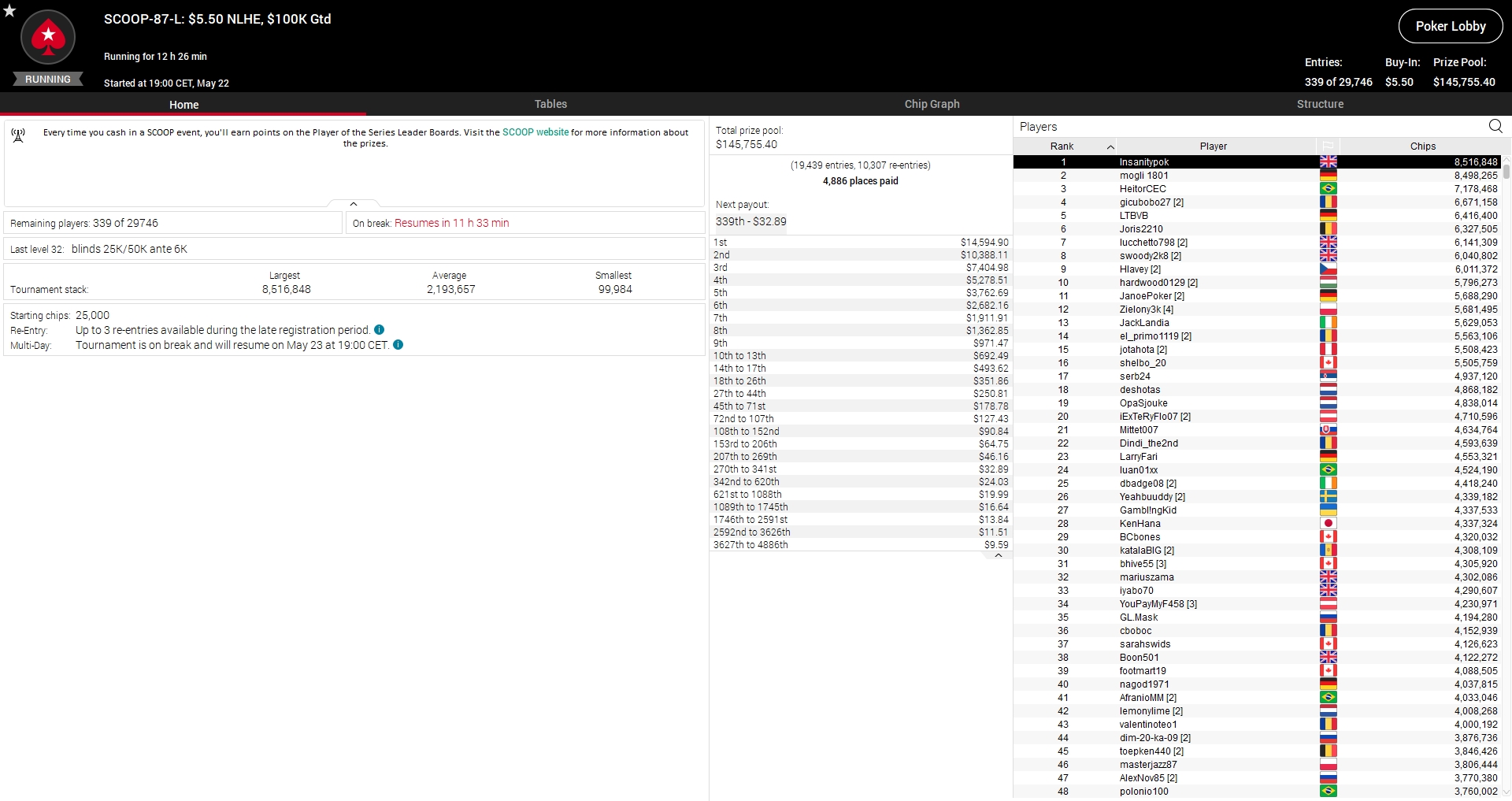Viewport: 1512px width, 801px height.
Task: Collapse the SCOOP announcement box with chevron
Action: pyautogui.click(x=354, y=204)
